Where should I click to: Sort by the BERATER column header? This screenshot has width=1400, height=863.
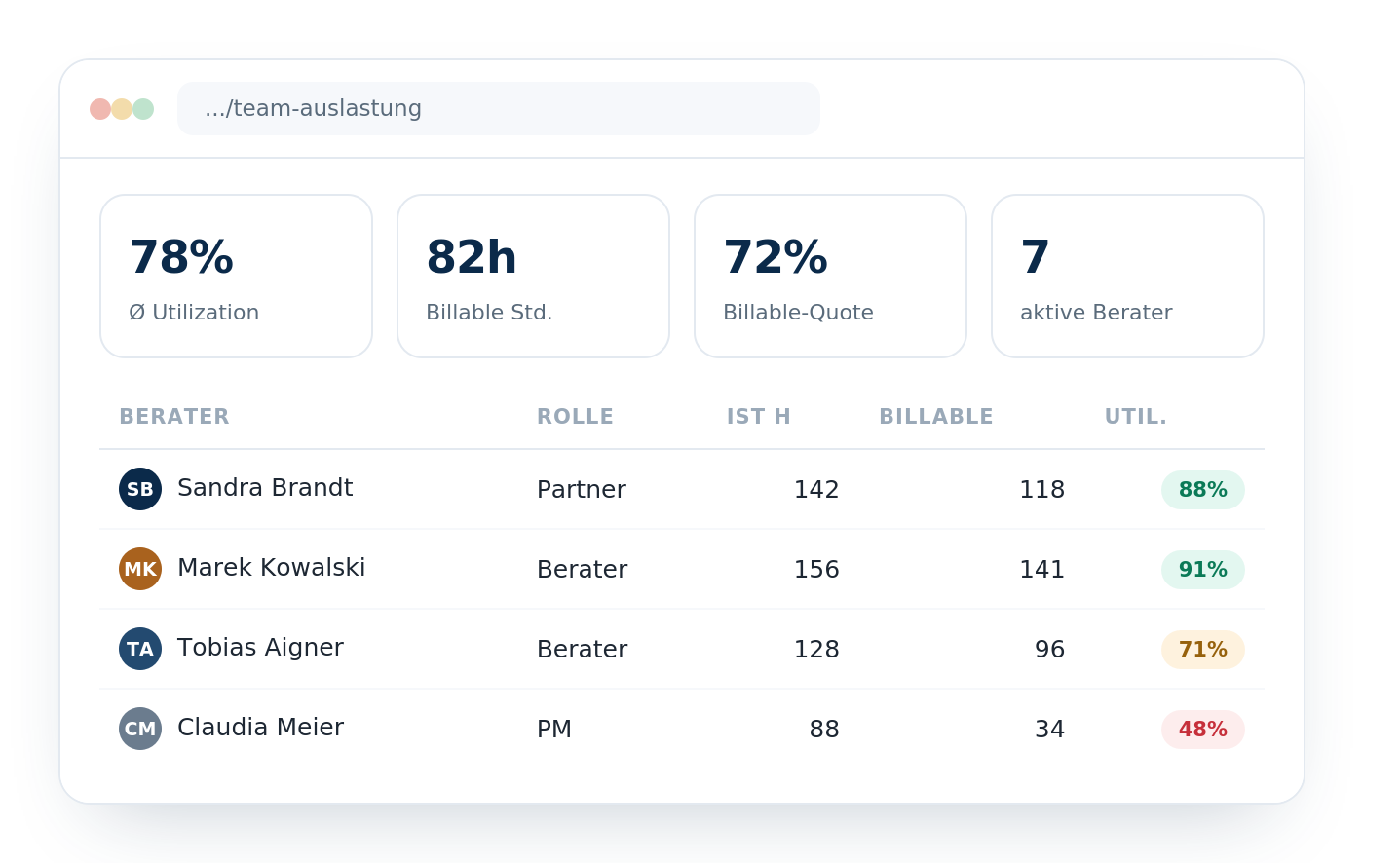(x=174, y=417)
